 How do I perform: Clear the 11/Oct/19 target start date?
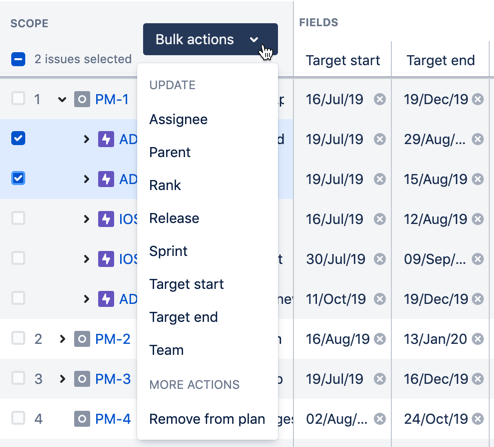coord(380,299)
